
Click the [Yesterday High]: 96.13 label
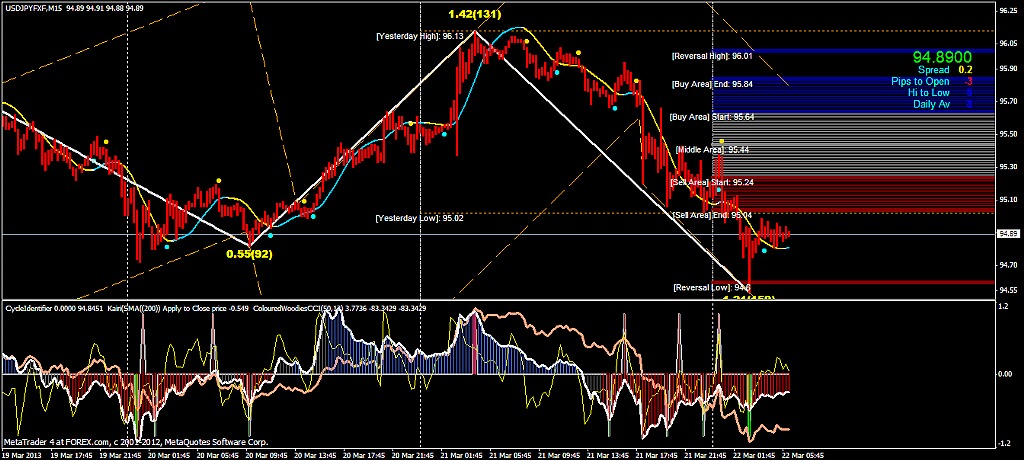[420, 36]
